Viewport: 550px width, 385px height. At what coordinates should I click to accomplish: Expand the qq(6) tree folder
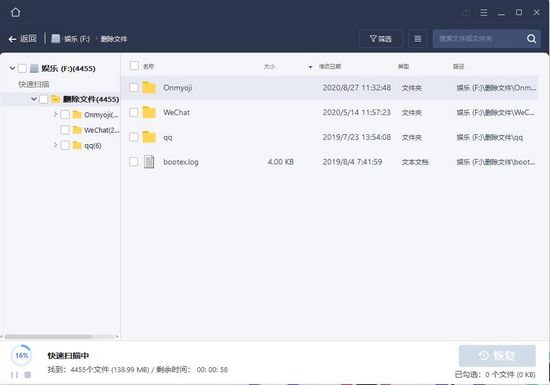[55, 145]
